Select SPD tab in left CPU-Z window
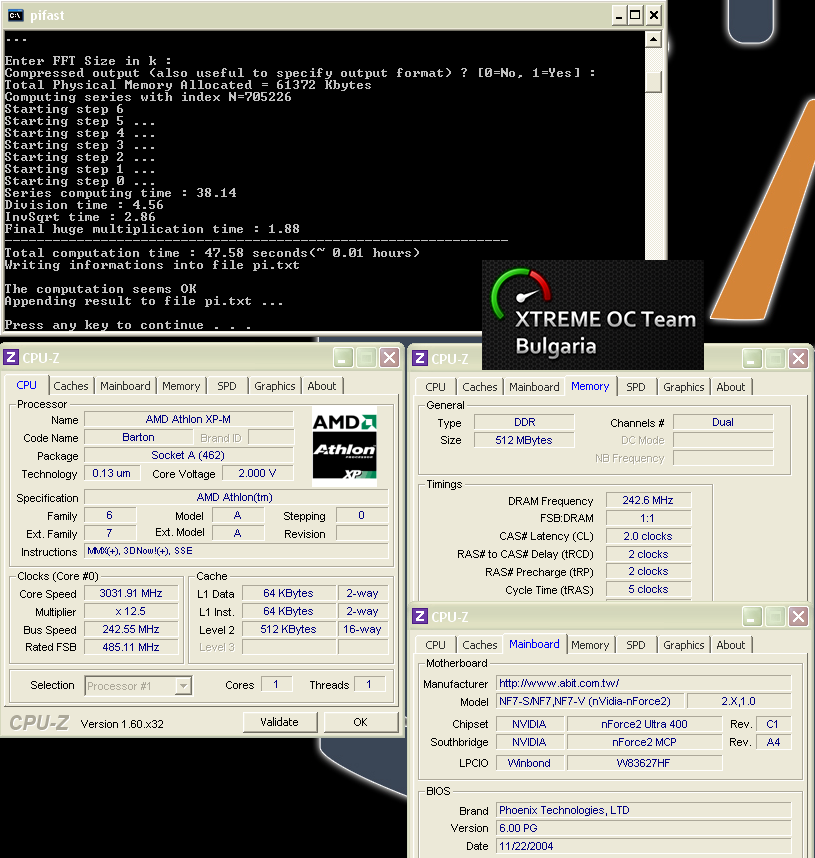 pyautogui.click(x=227, y=386)
